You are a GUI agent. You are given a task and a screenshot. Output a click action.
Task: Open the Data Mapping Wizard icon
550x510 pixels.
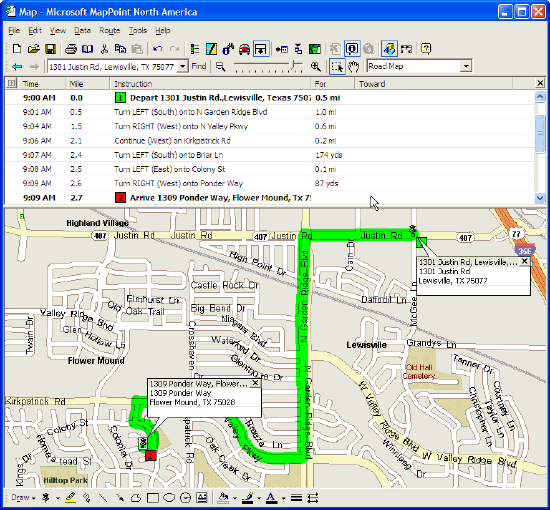tap(315, 49)
